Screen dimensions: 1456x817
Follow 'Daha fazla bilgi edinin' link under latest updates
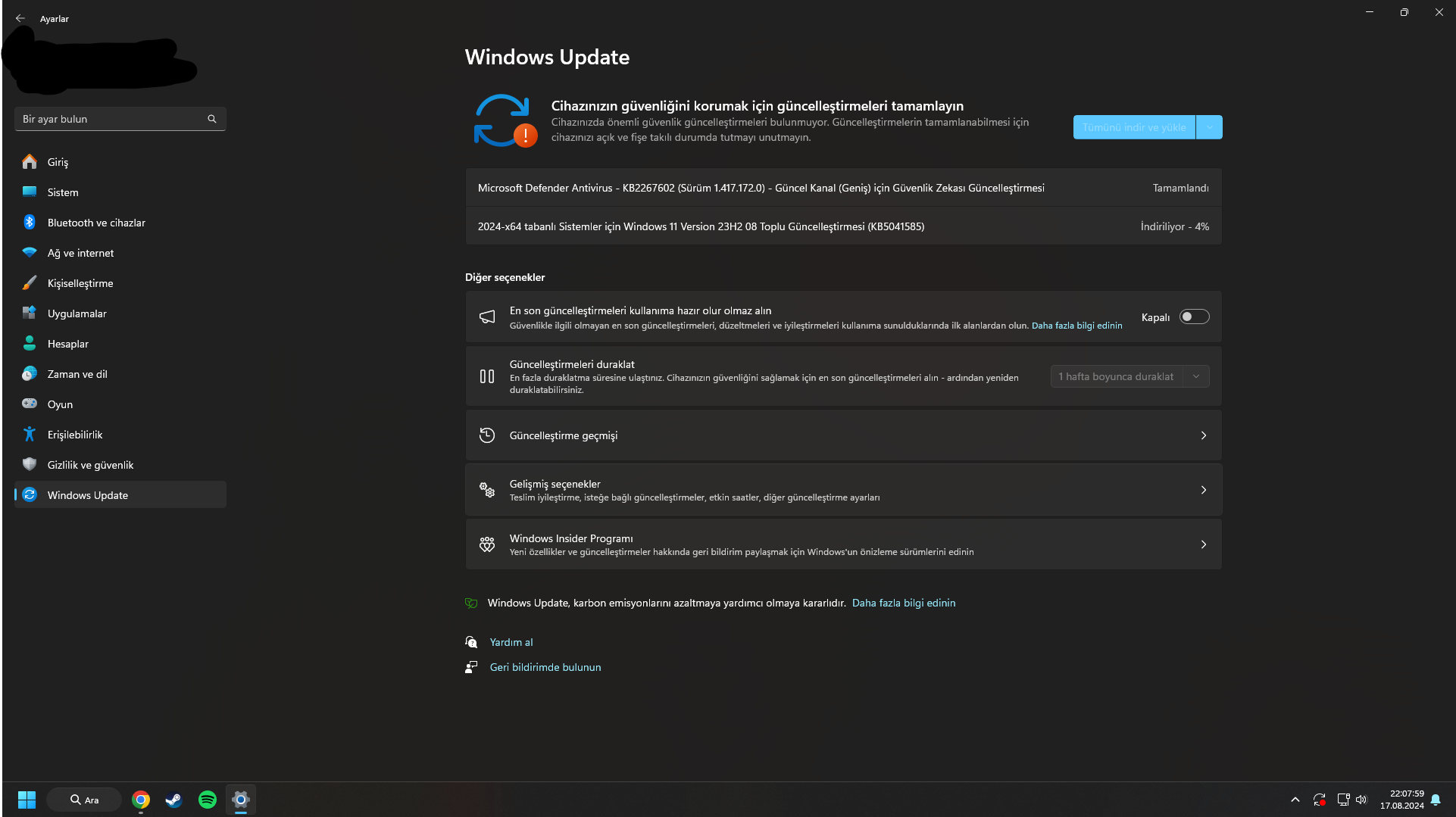tap(1076, 326)
